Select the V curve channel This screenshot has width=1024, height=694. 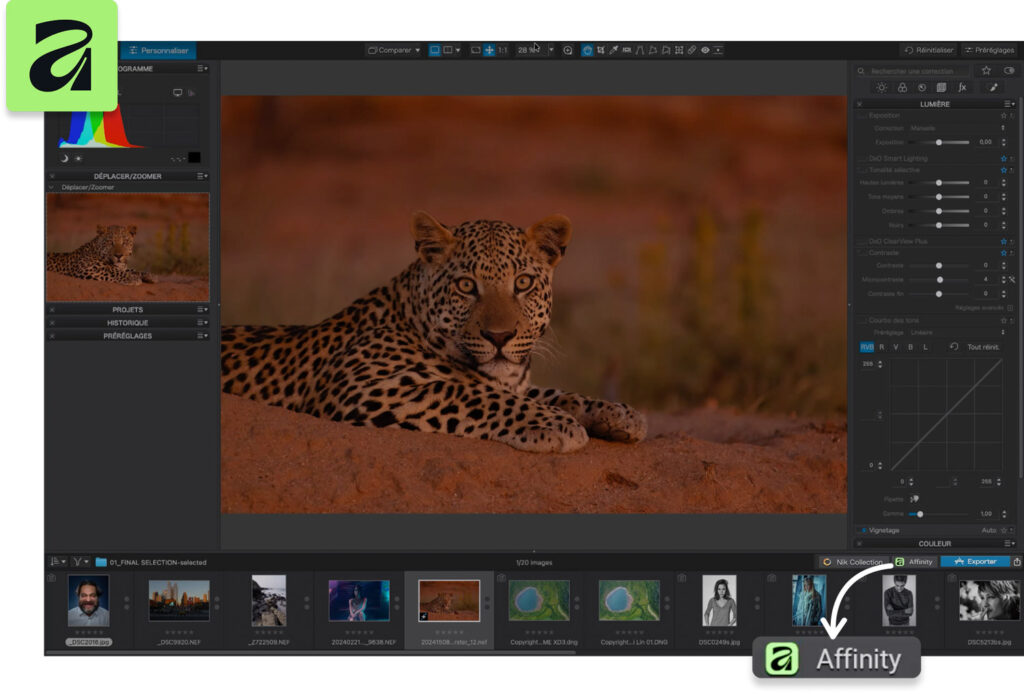click(896, 347)
